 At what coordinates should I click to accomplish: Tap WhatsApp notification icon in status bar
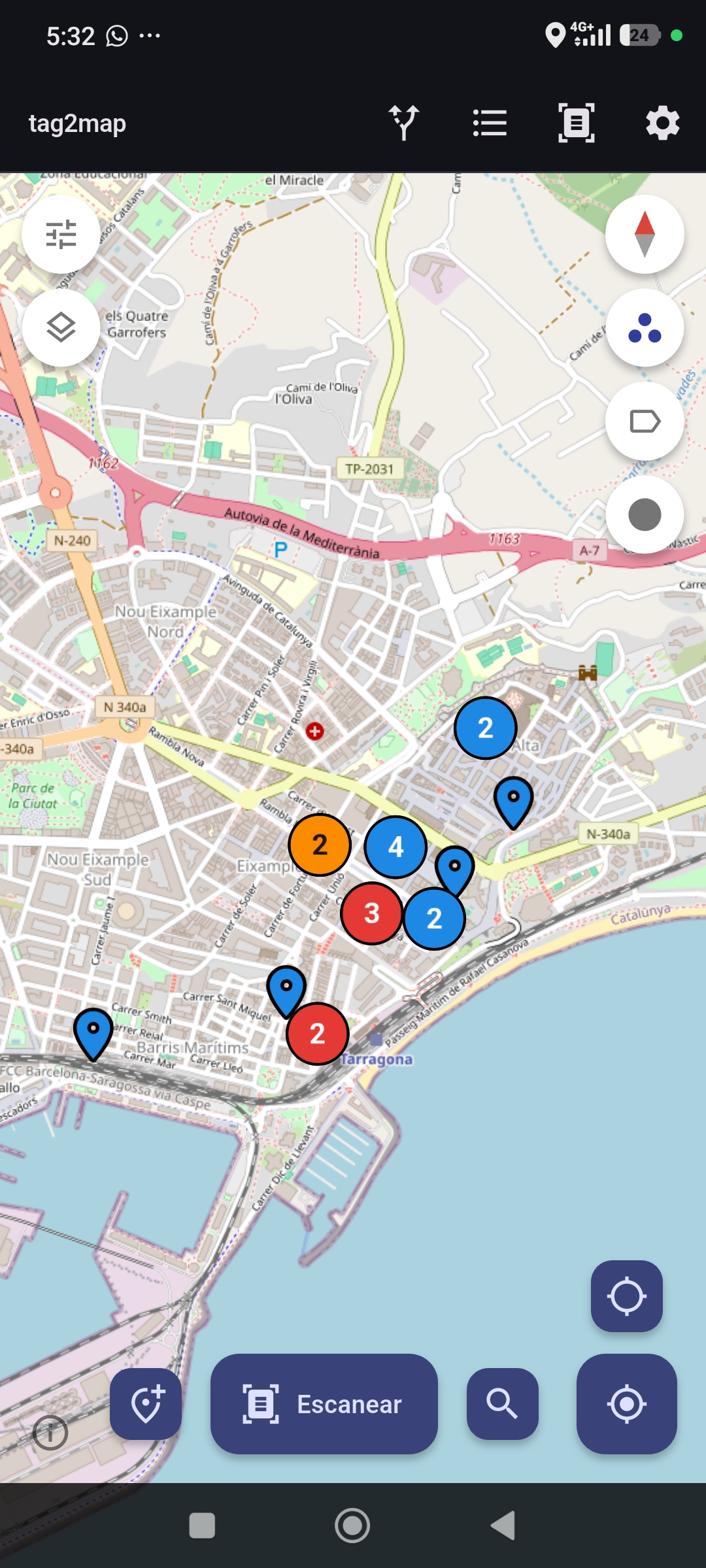click(x=117, y=36)
